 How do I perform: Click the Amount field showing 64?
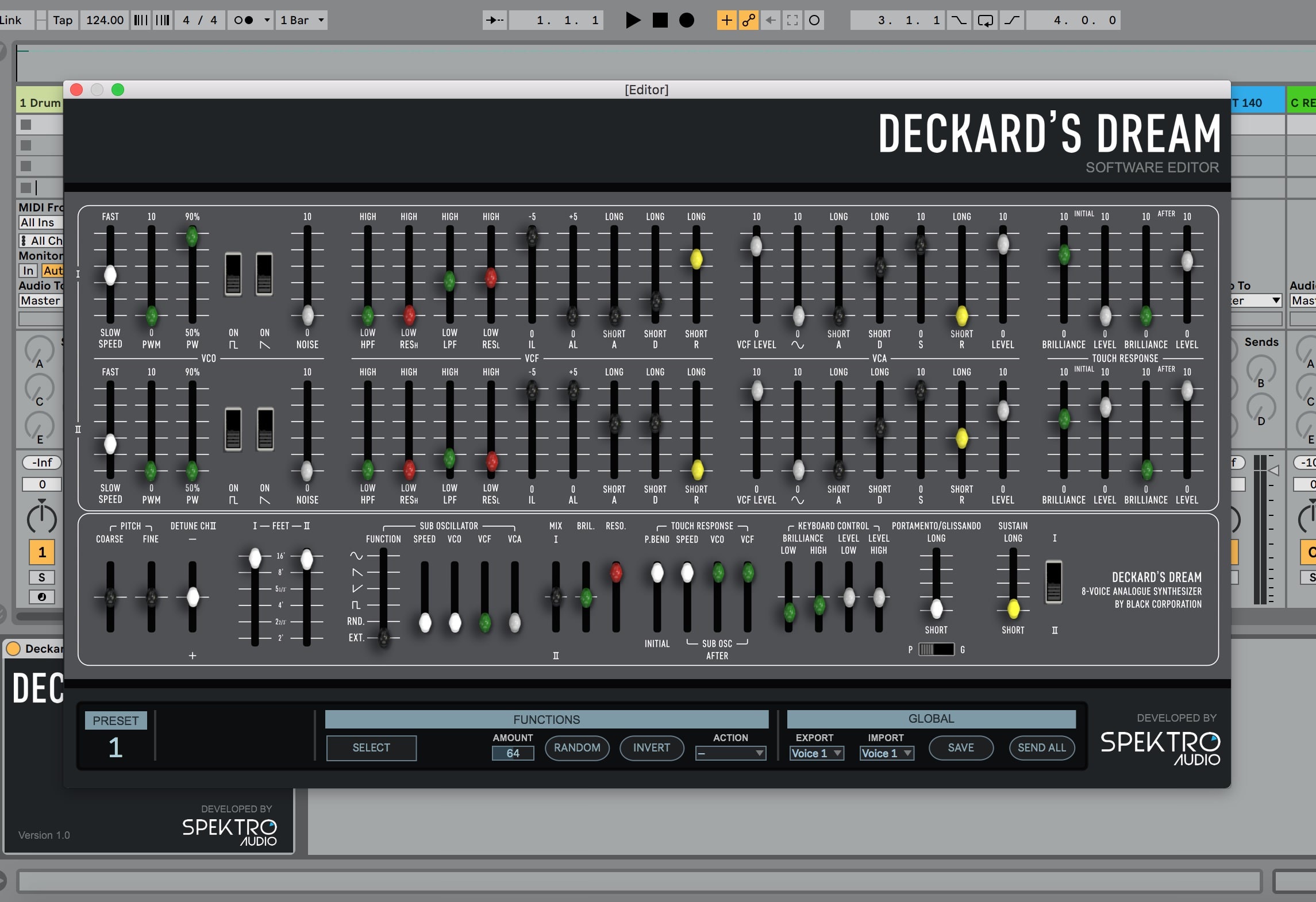[x=513, y=753]
